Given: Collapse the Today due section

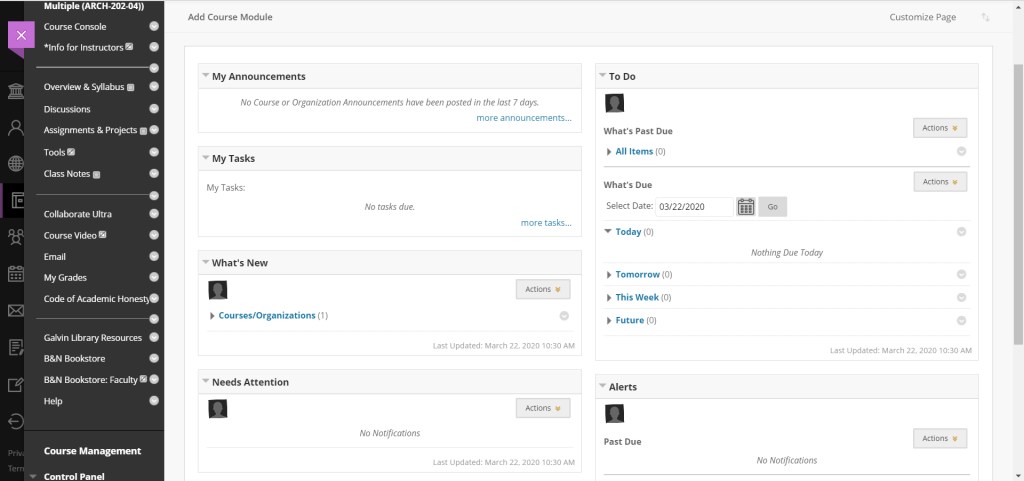Looking at the screenshot, I should click(x=610, y=232).
